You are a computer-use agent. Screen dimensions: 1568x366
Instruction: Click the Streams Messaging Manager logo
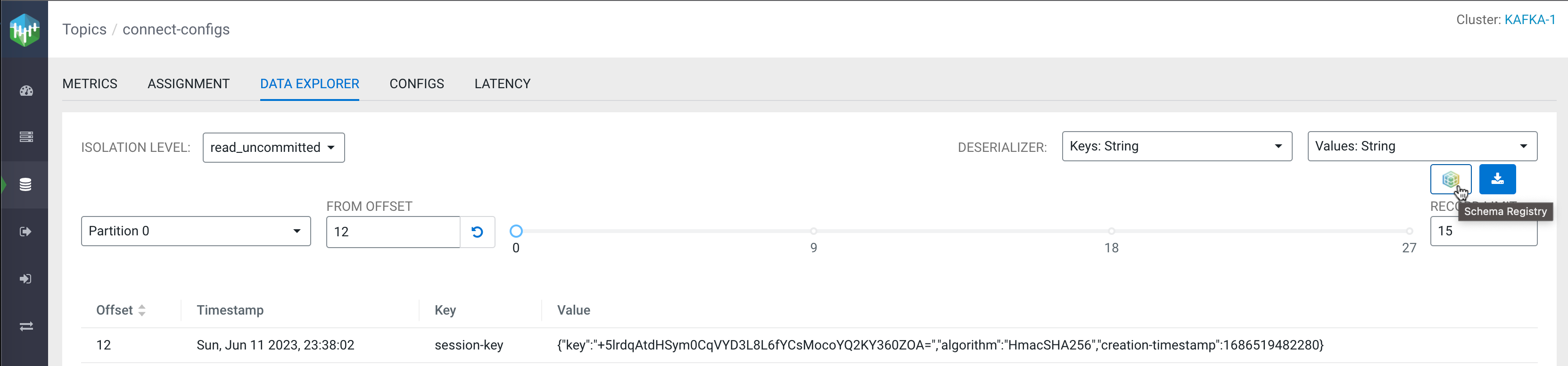click(x=25, y=29)
